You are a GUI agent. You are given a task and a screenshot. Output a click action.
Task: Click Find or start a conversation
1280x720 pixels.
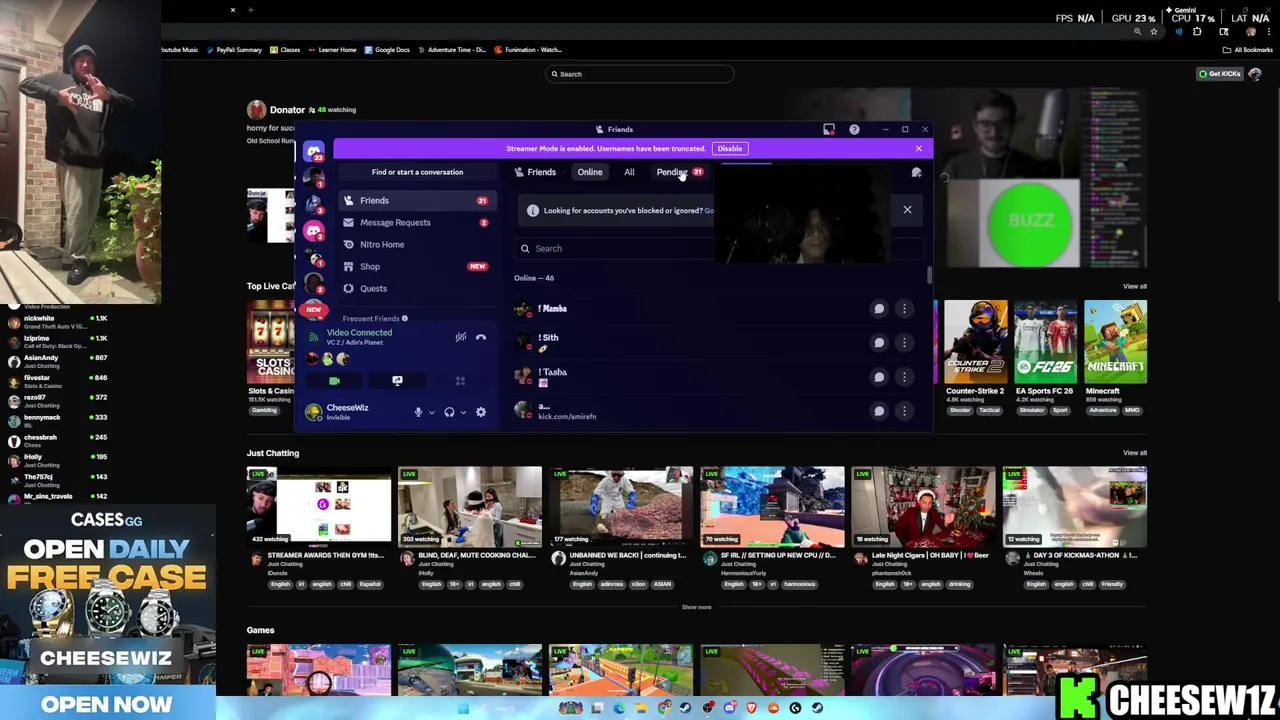417,172
